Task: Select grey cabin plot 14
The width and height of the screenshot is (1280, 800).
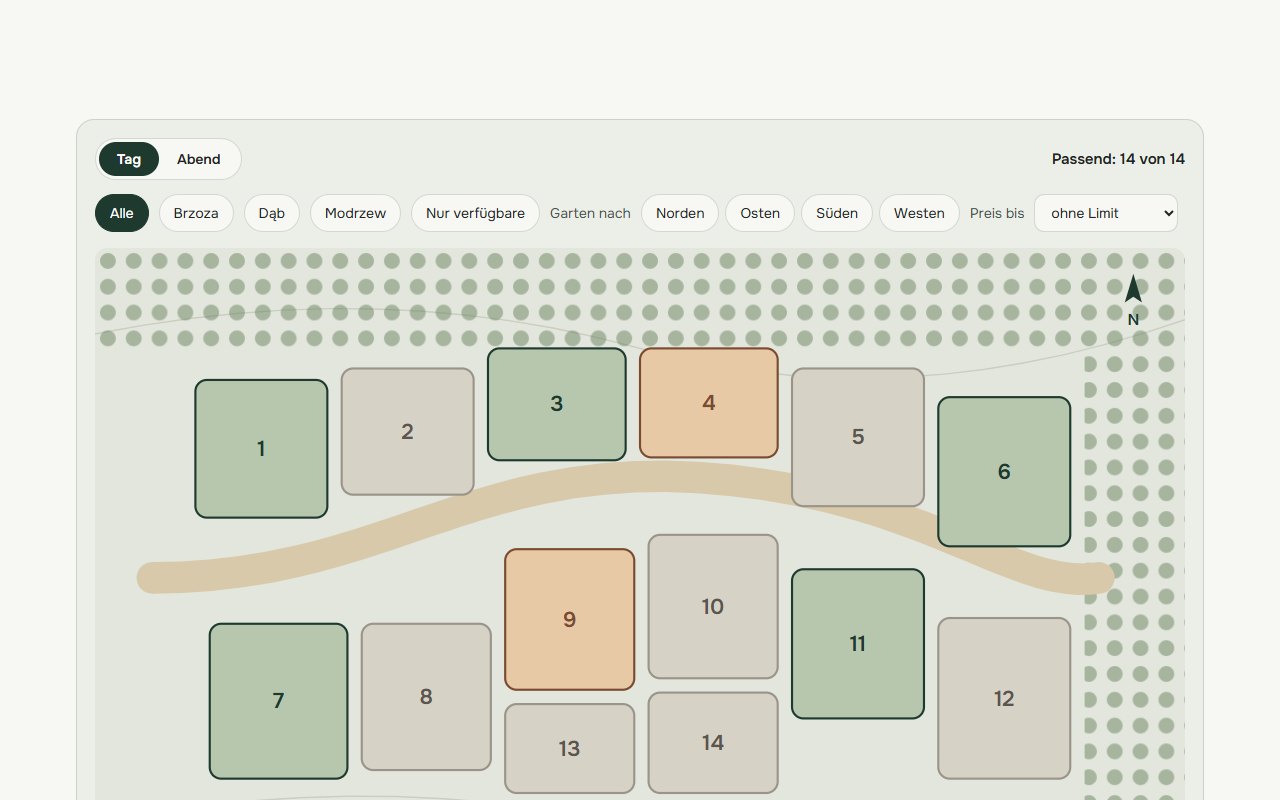Action: 713,743
